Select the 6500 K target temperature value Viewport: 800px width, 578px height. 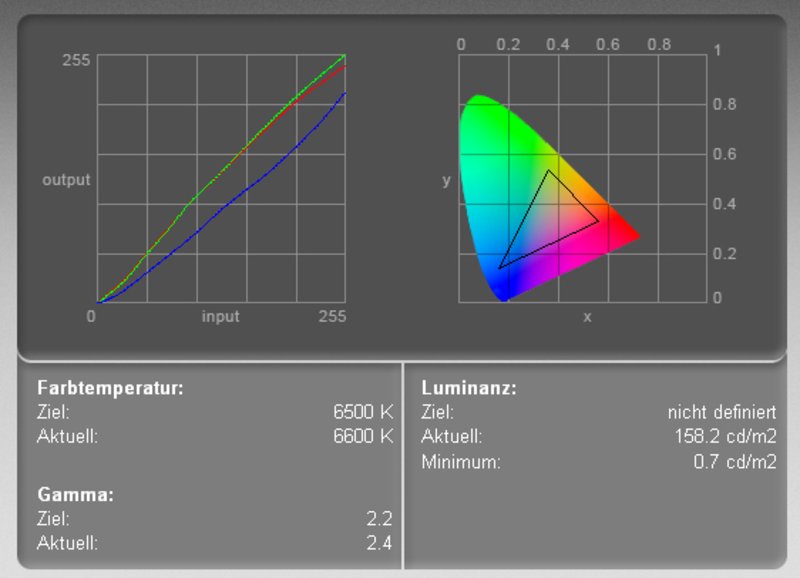363,412
